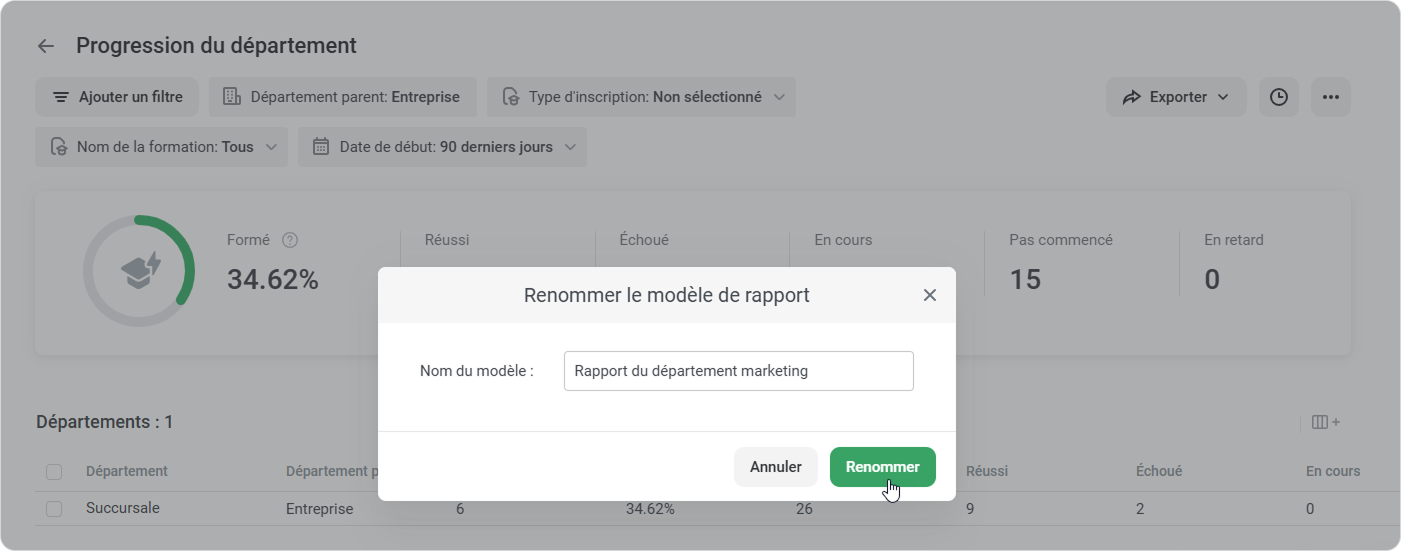Click Annuler to cancel renaming
Image resolution: width=1401 pixels, height=551 pixels.
pyautogui.click(x=775, y=467)
